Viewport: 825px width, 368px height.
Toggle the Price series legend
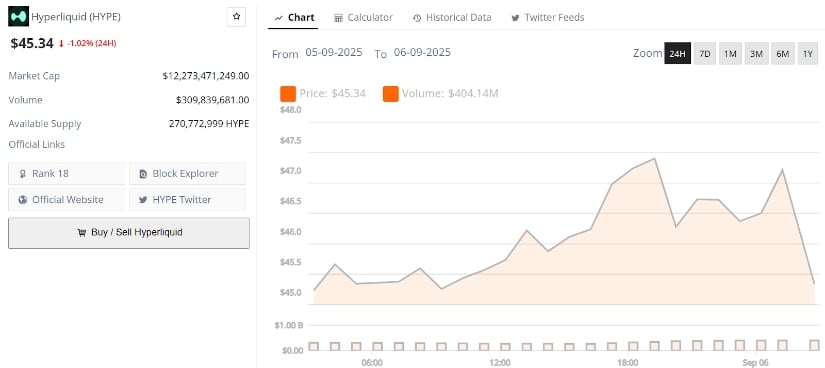point(323,94)
